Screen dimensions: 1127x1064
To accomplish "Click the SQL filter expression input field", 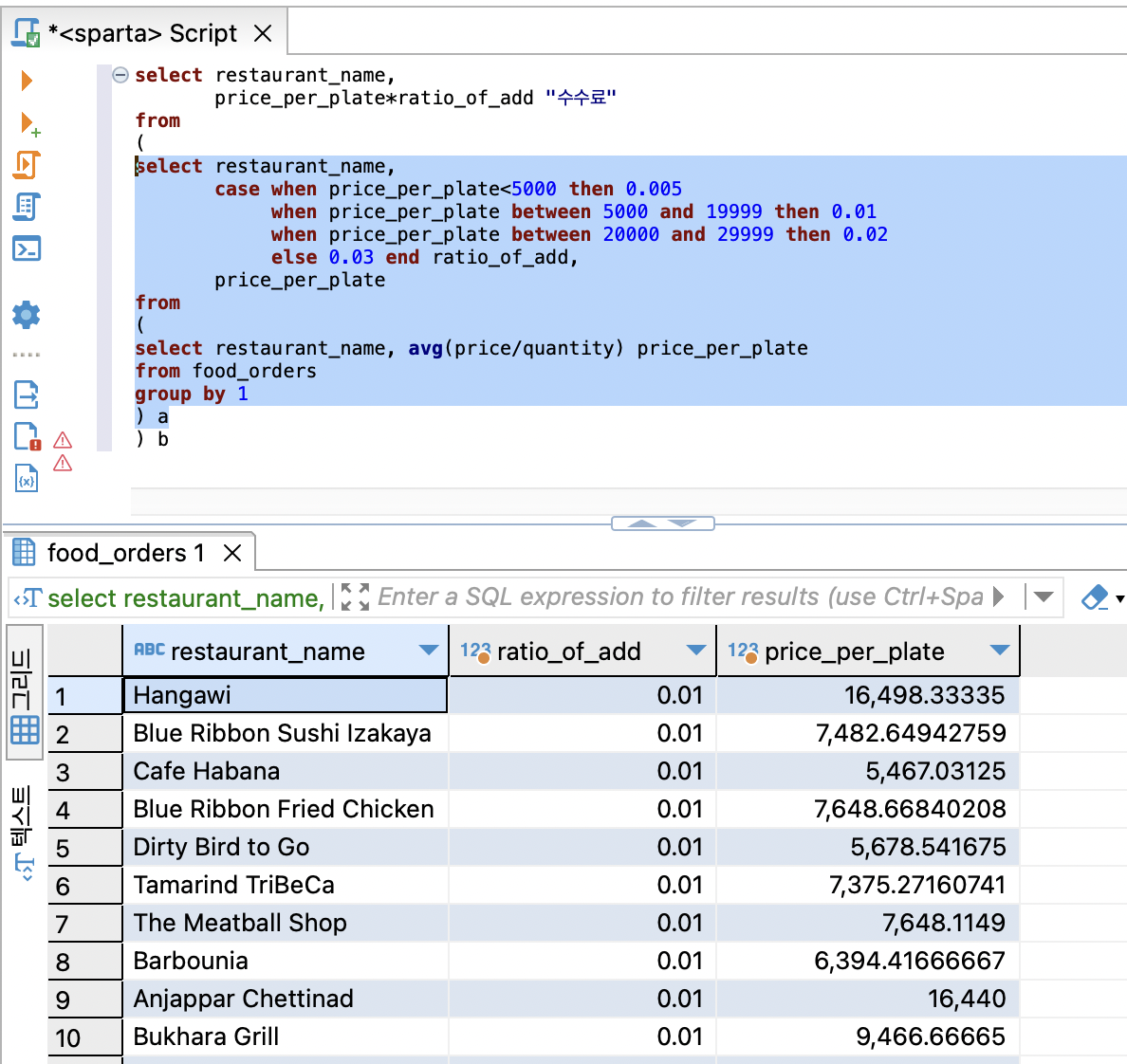I will 680,597.
